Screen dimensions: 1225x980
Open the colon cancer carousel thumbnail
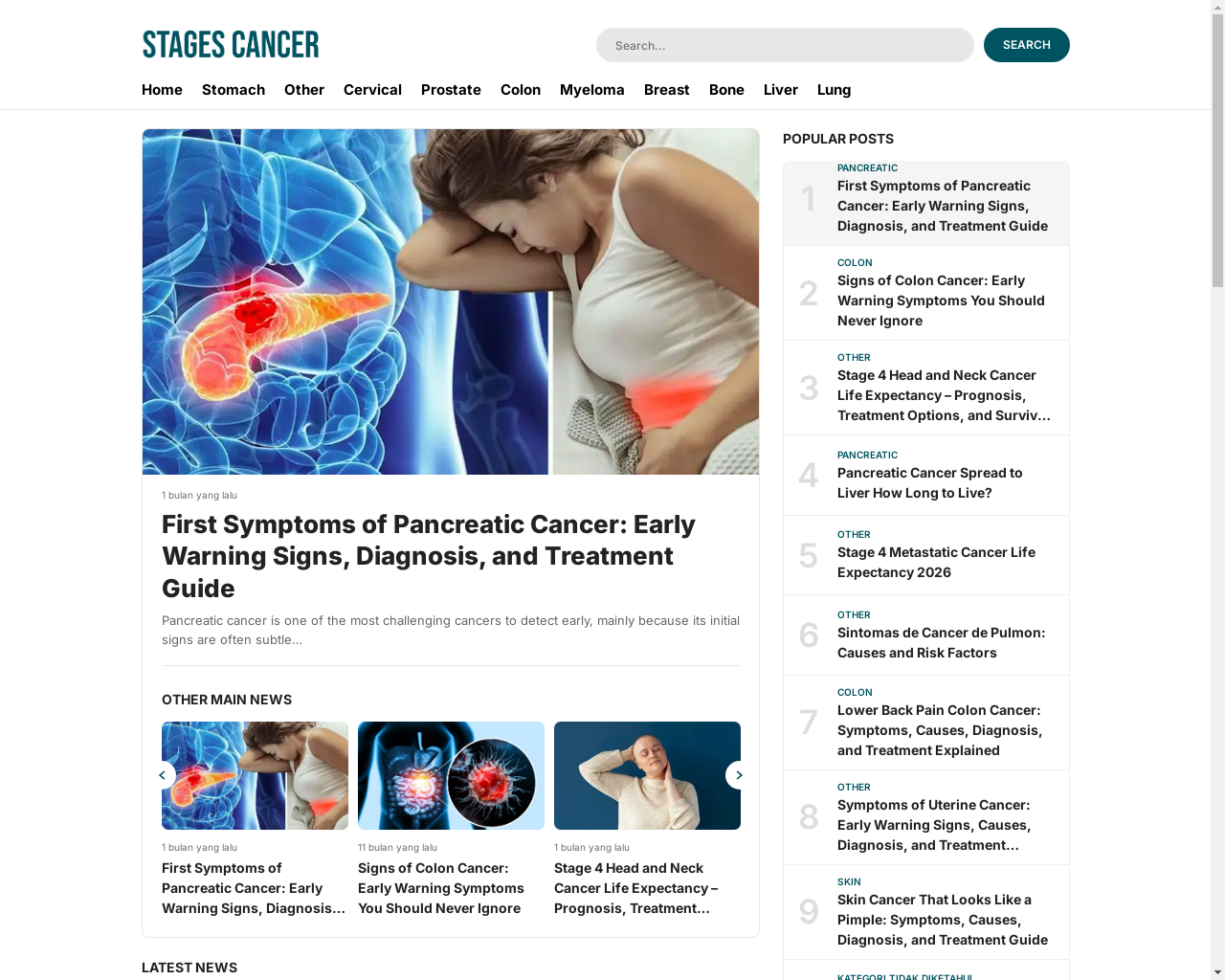[x=451, y=775]
